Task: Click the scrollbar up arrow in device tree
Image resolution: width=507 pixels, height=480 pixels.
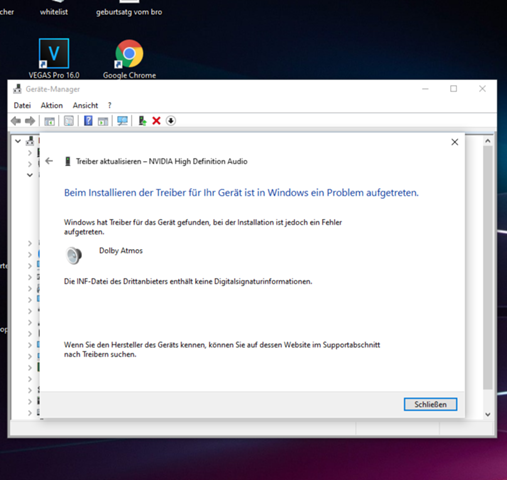Action: click(488, 141)
